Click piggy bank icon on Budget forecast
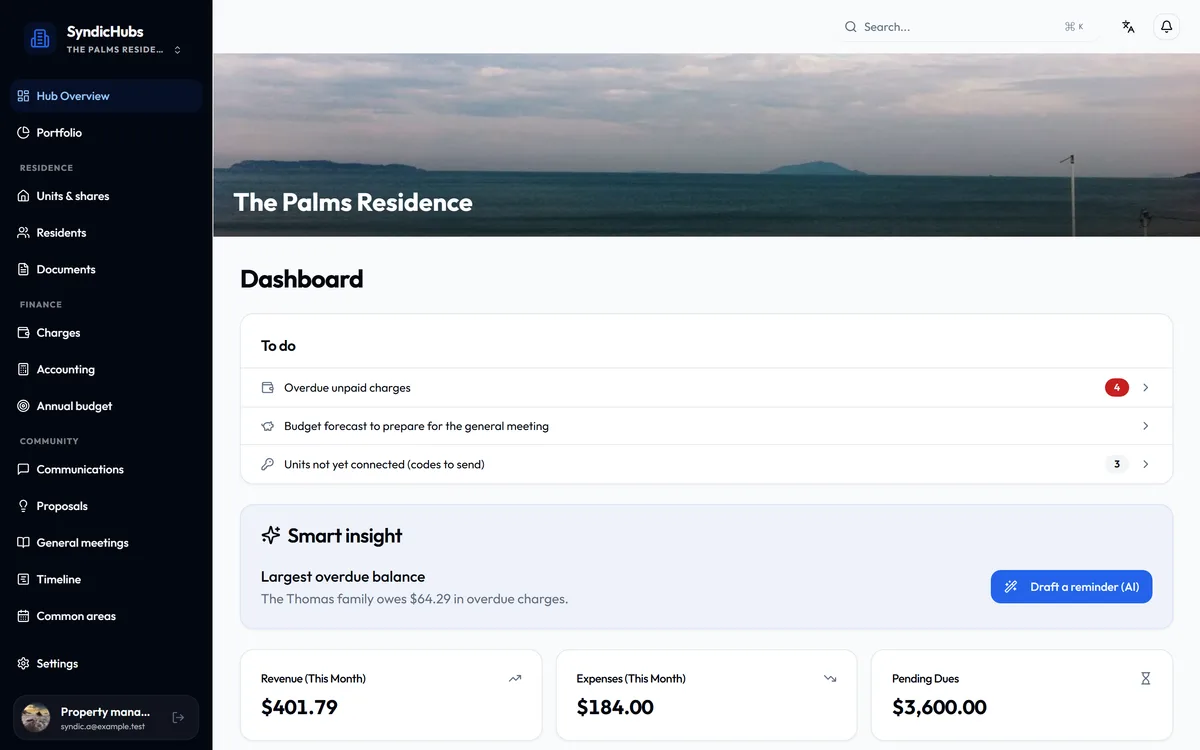This screenshot has height=750, width=1200. tap(267, 426)
